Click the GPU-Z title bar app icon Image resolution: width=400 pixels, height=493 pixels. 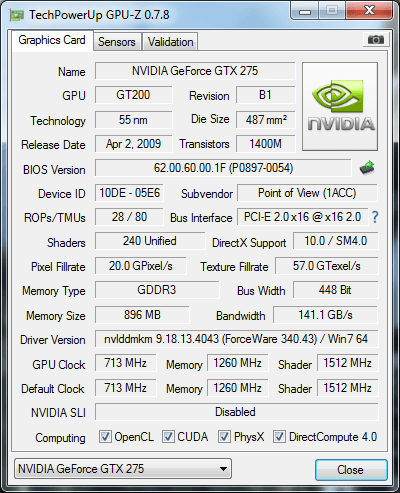(x=17, y=15)
